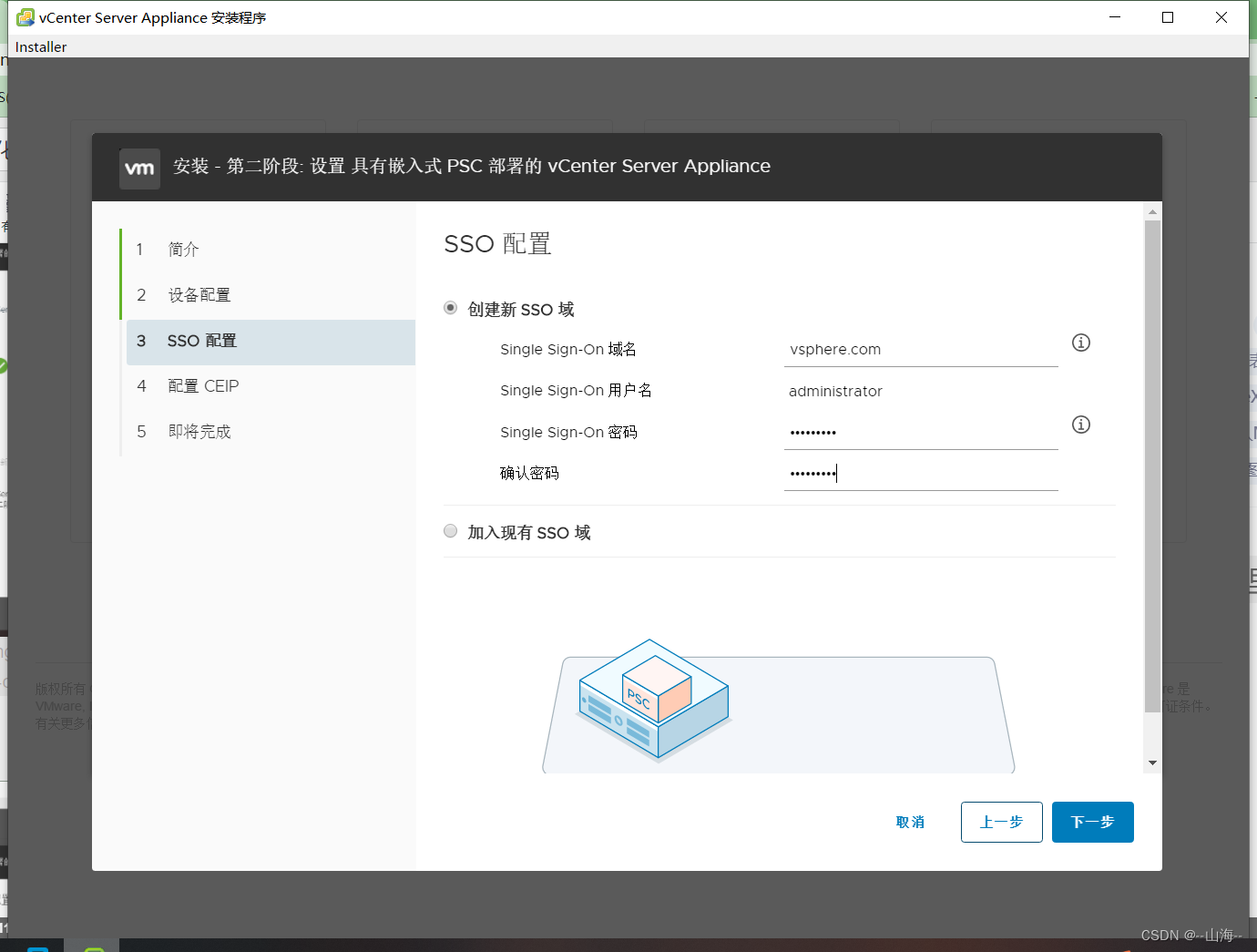This screenshot has height=952, width=1257.
Task: Maximize the installer window
Action: click(1168, 17)
